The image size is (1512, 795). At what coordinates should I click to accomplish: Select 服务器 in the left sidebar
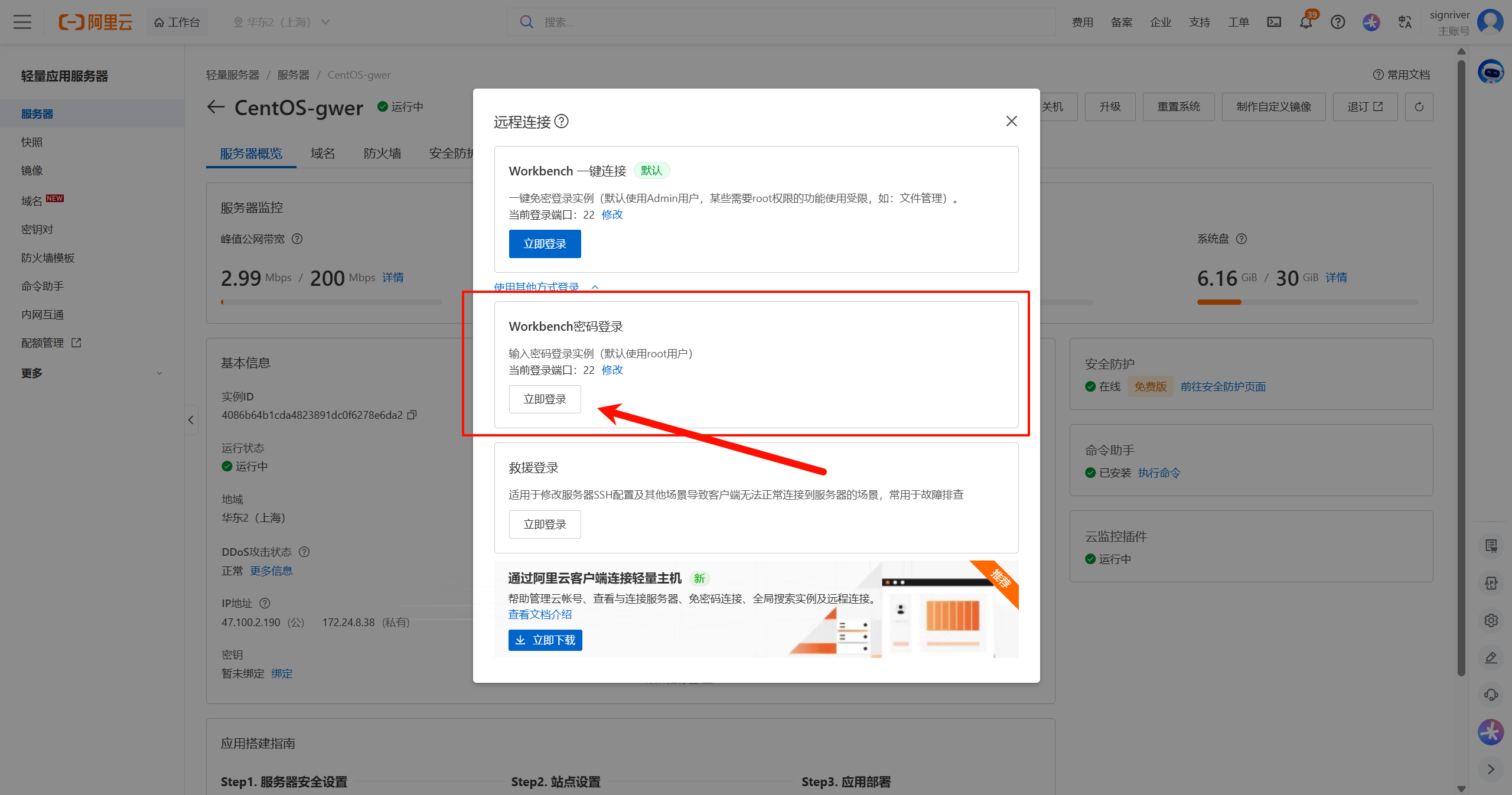coord(92,113)
